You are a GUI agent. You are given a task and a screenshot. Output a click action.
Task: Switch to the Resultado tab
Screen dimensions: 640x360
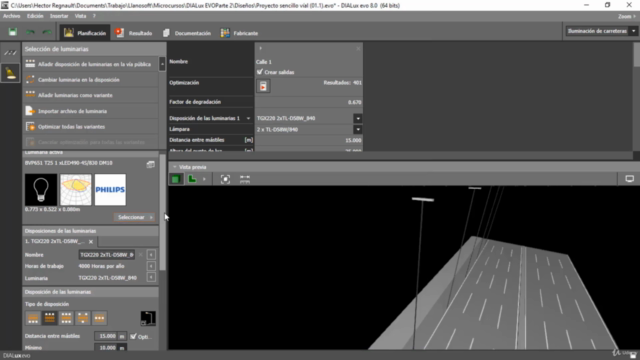(133, 33)
